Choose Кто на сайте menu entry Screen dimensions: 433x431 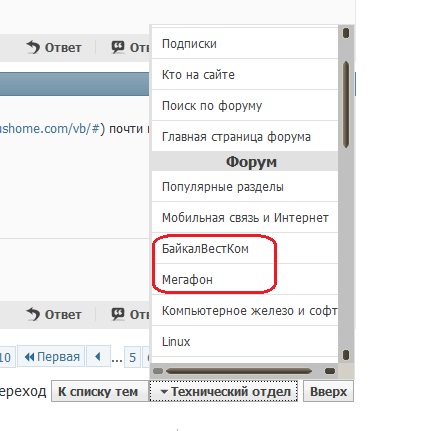(x=245, y=74)
